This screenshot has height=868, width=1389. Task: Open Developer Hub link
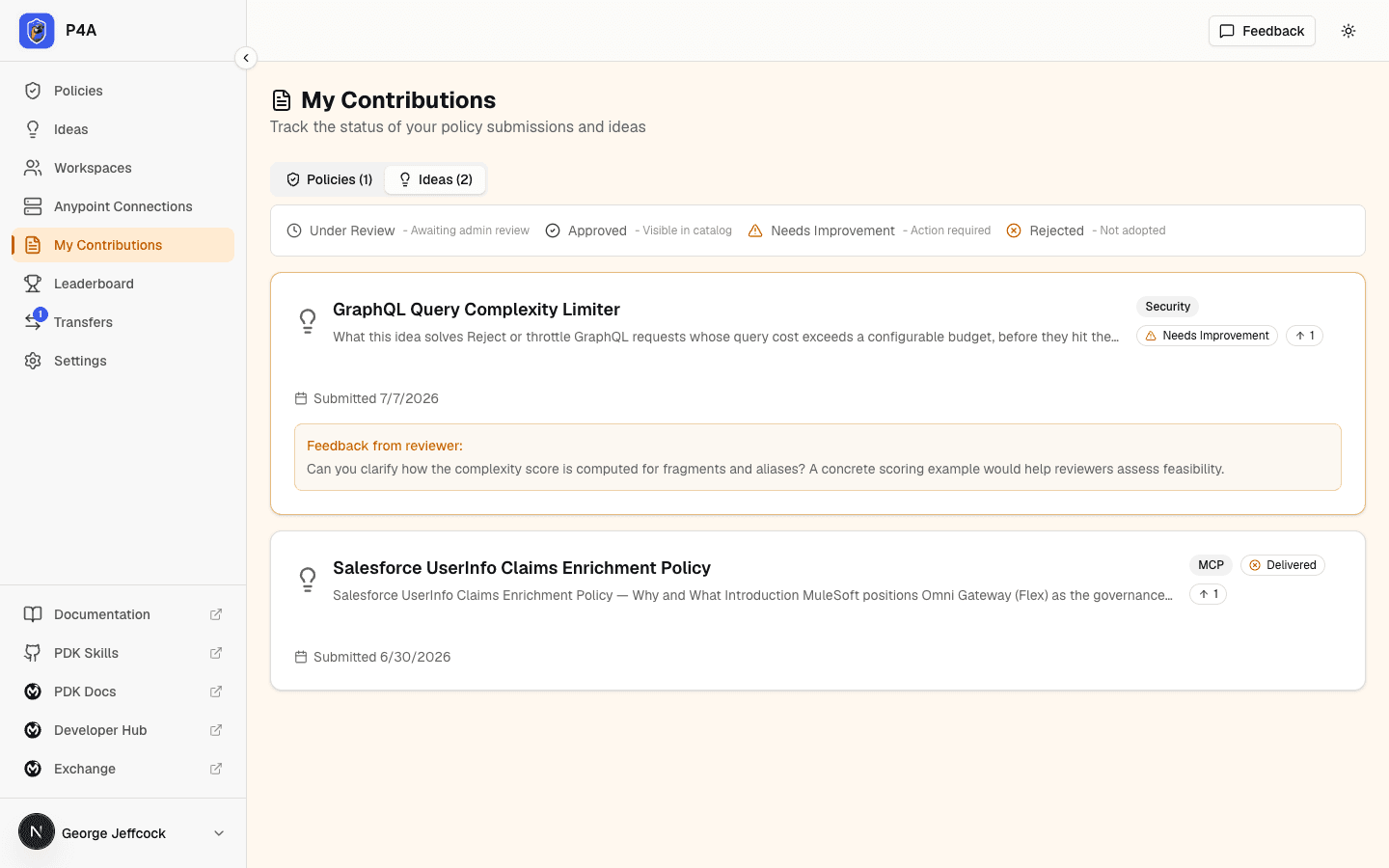123,730
